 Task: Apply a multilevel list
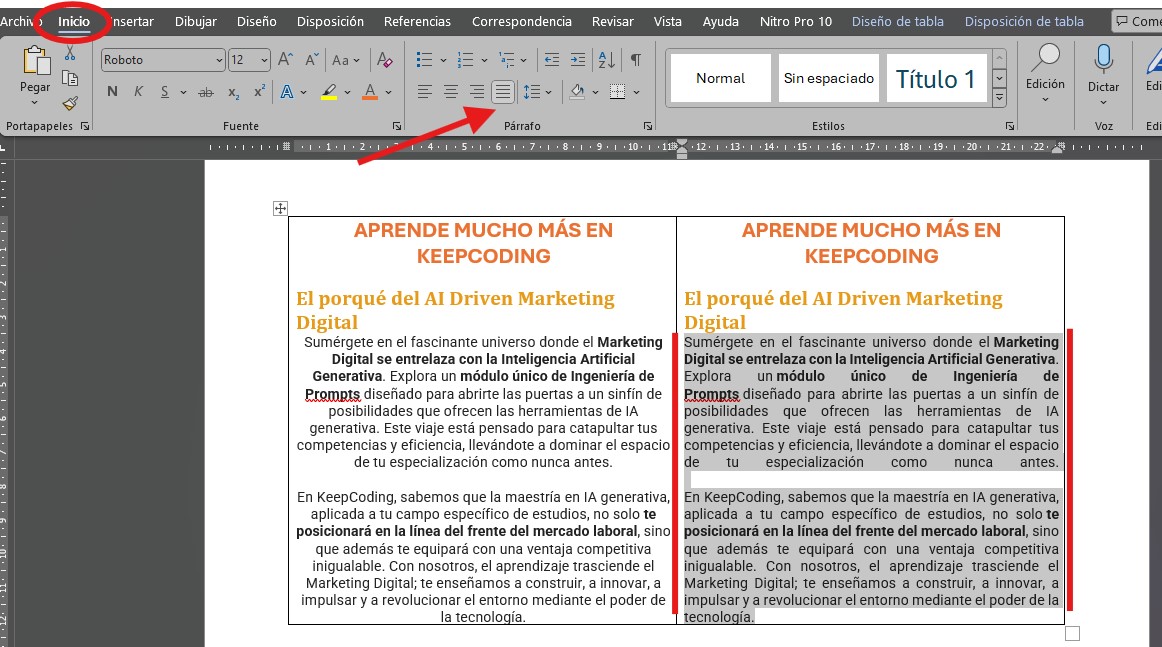pyautogui.click(x=506, y=59)
